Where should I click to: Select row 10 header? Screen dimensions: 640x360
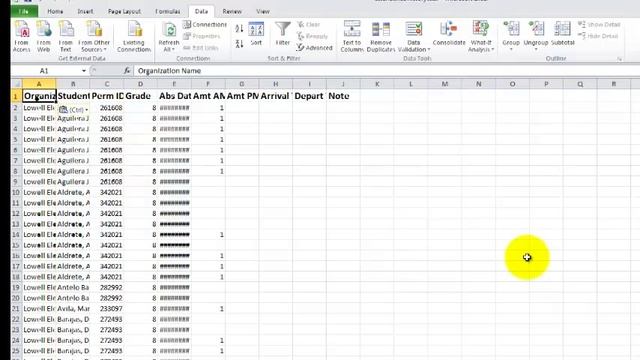[16, 192]
